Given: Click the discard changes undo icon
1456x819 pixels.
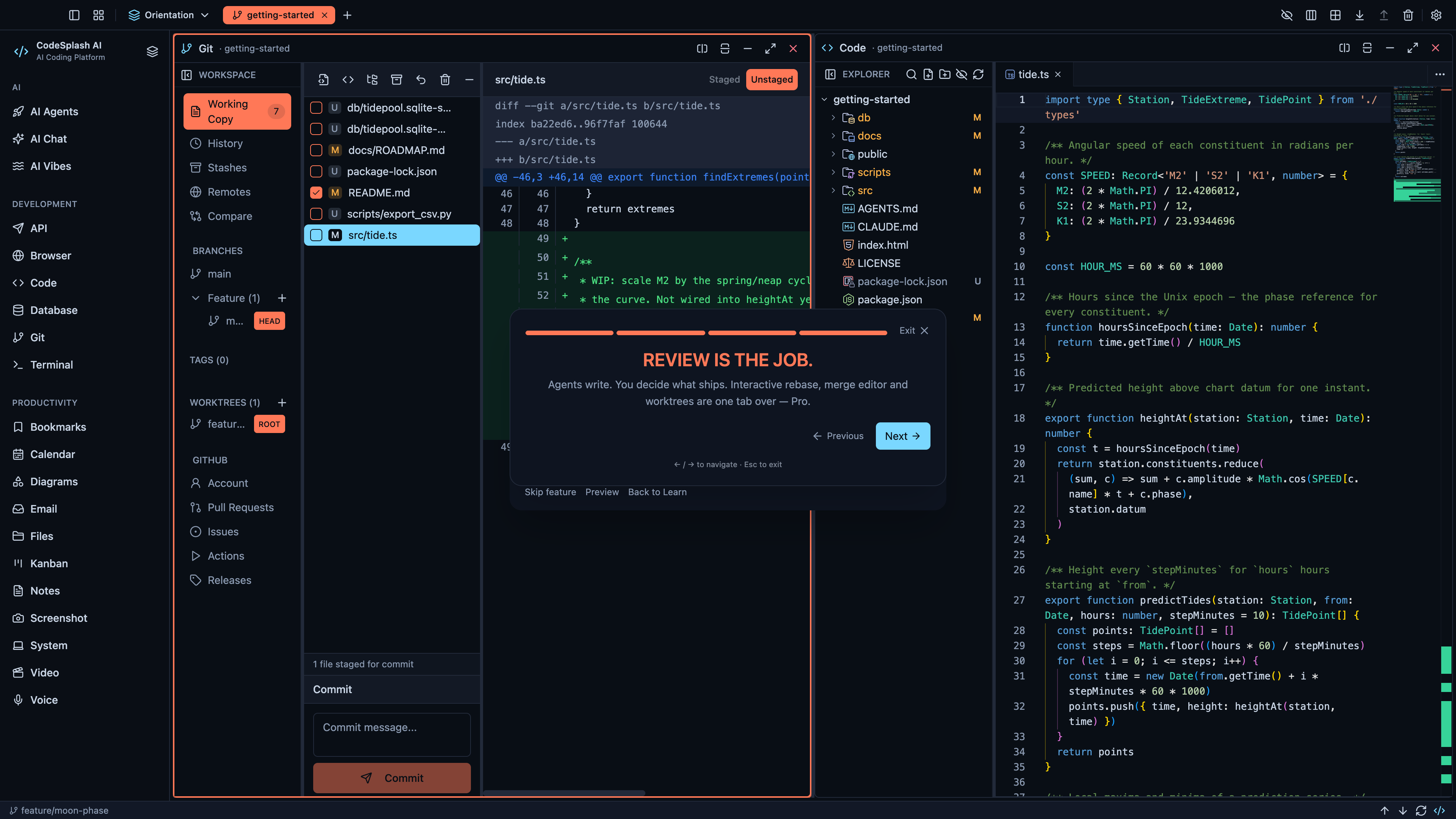Looking at the screenshot, I should [x=420, y=80].
